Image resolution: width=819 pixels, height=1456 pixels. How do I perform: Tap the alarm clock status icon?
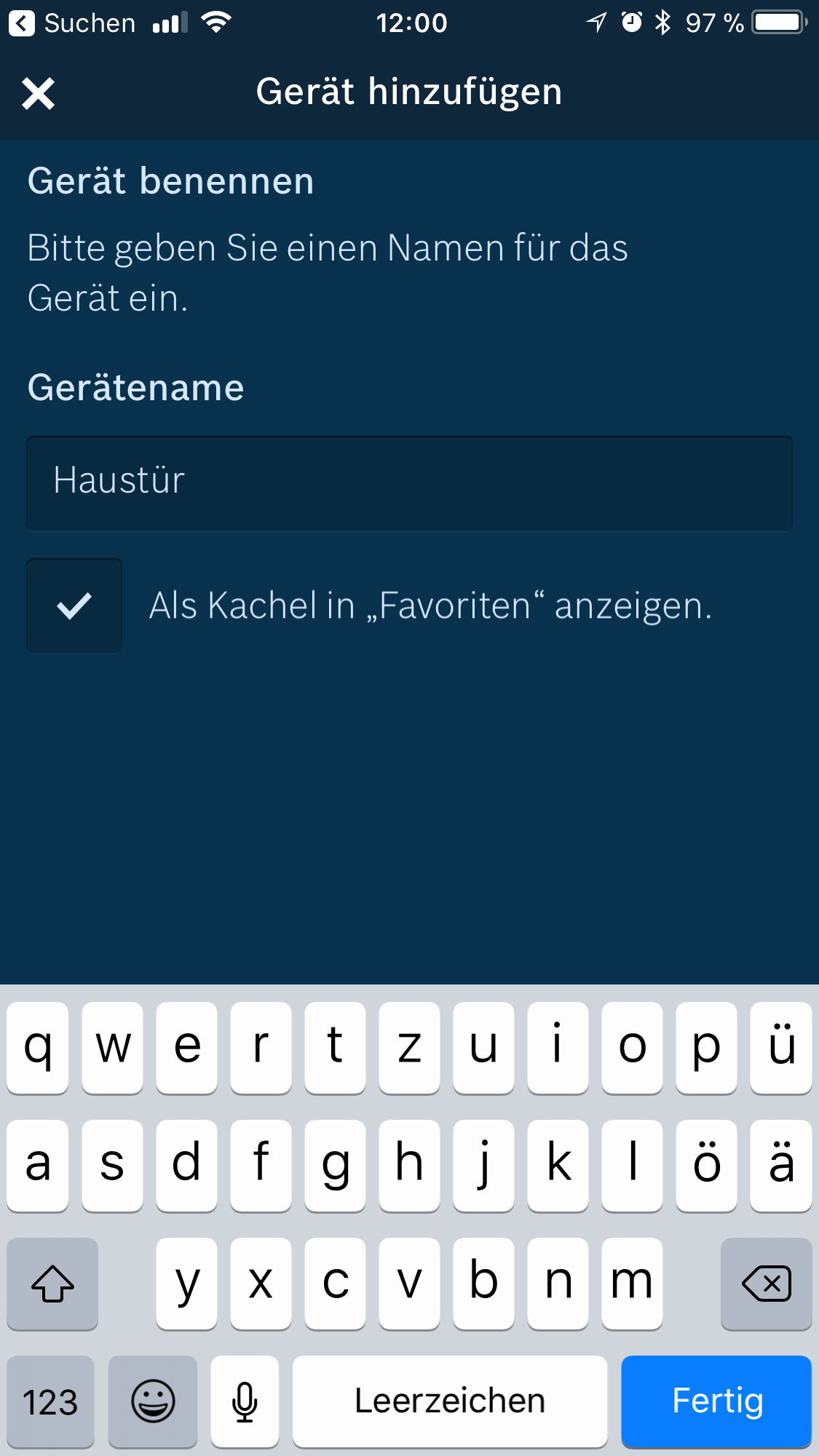tap(631, 23)
